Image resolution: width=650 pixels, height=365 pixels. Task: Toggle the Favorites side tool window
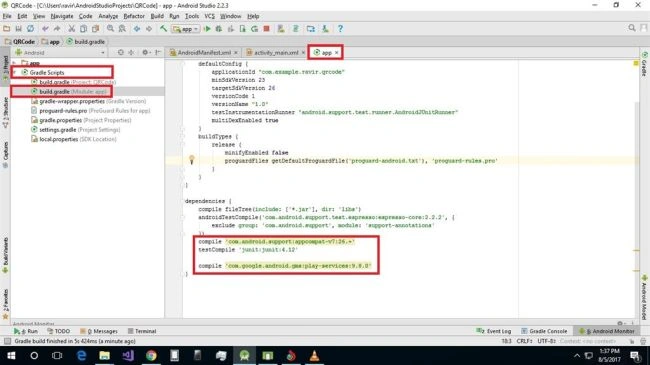click(x=5, y=304)
